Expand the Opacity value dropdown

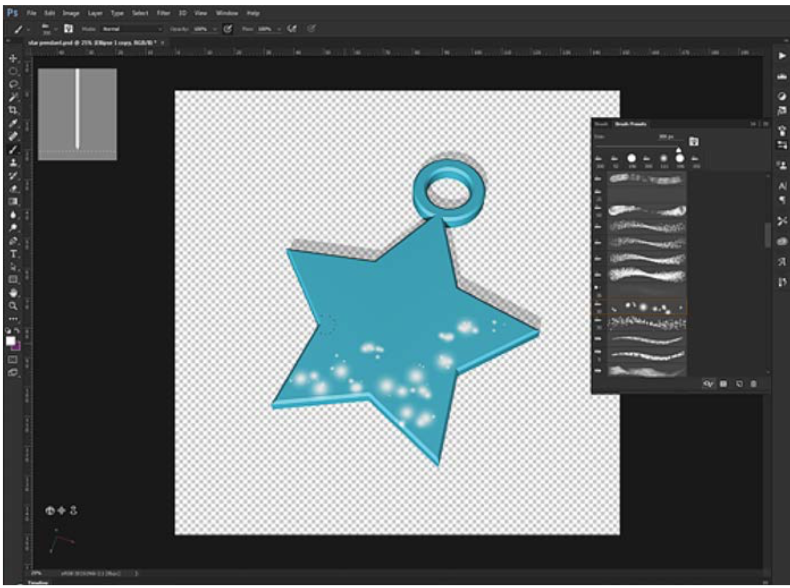pyautogui.click(x=214, y=29)
